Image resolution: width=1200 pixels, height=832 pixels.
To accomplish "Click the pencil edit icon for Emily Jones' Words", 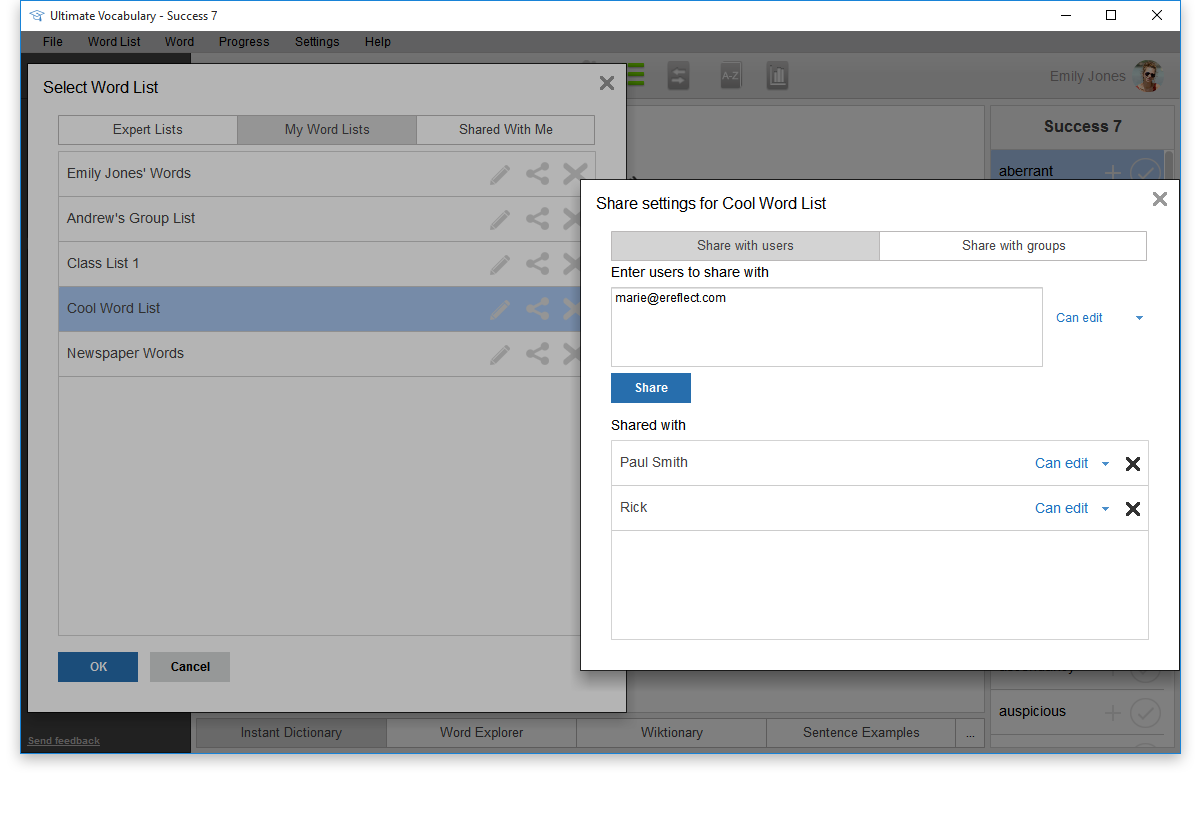I will (x=500, y=174).
